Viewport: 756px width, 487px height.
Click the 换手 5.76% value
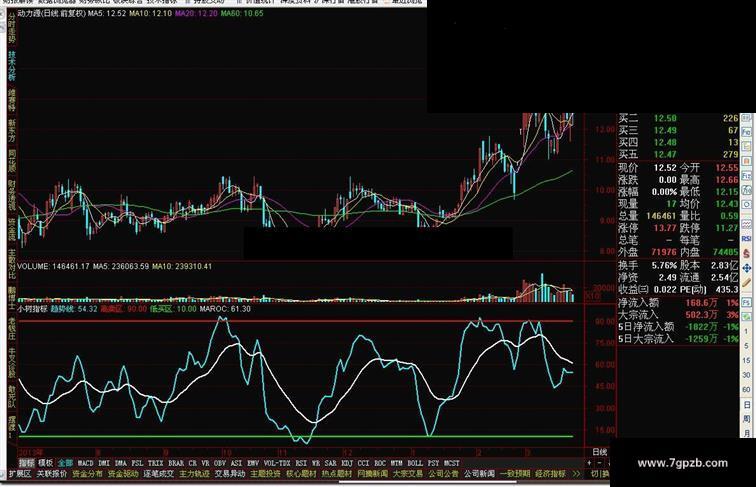664,265
